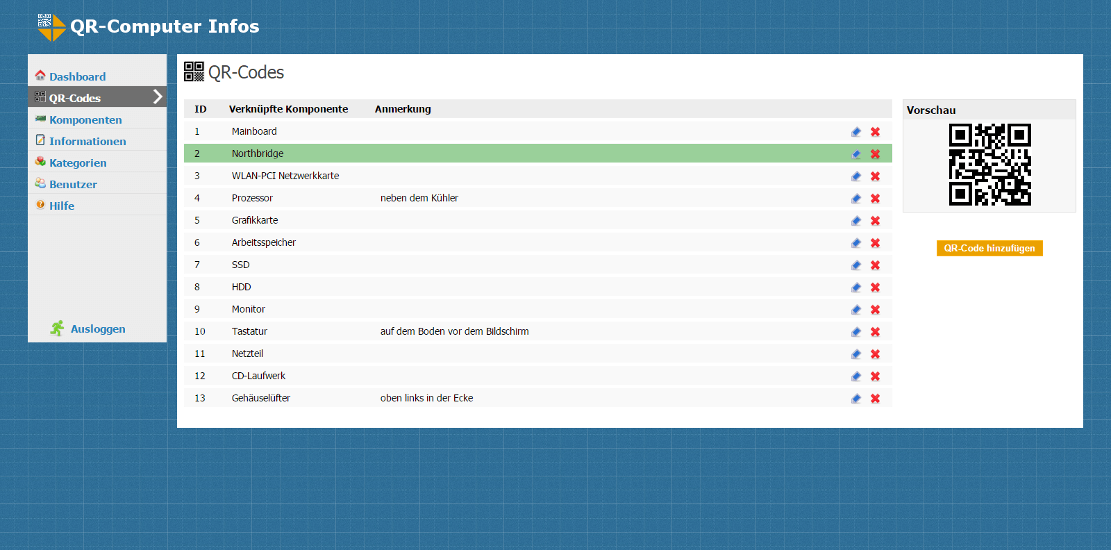This screenshot has height=550, width=1111.
Task: Click the QR code preview image
Action: 990,164
